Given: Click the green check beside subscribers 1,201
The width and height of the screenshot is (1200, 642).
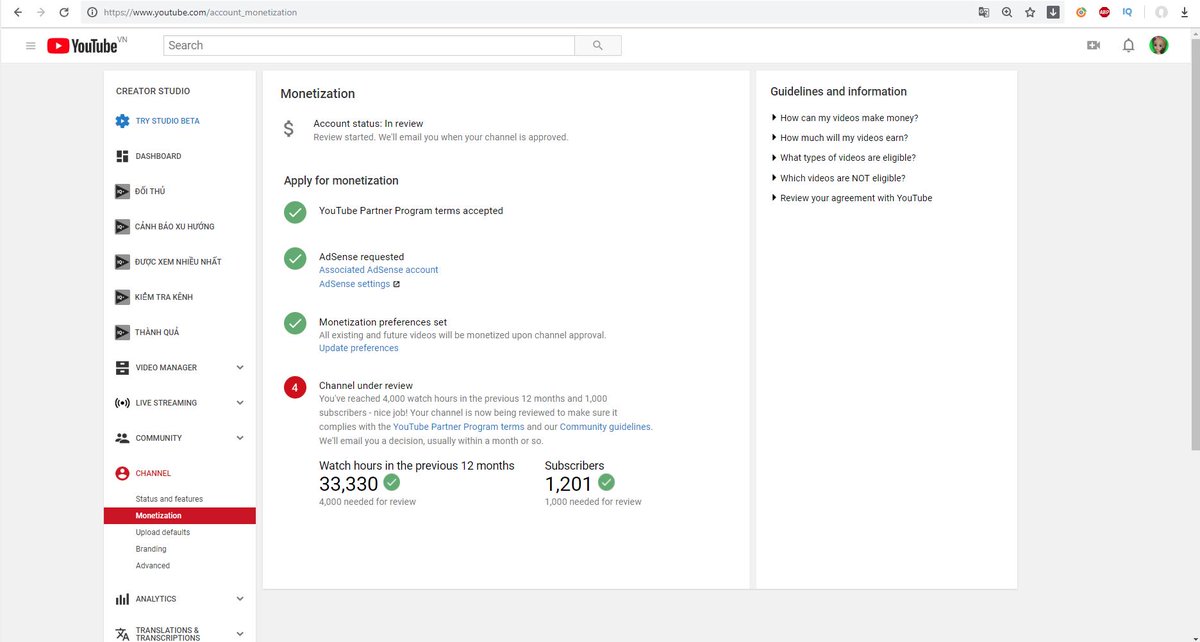Looking at the screenshot, I should pos(606,482).
